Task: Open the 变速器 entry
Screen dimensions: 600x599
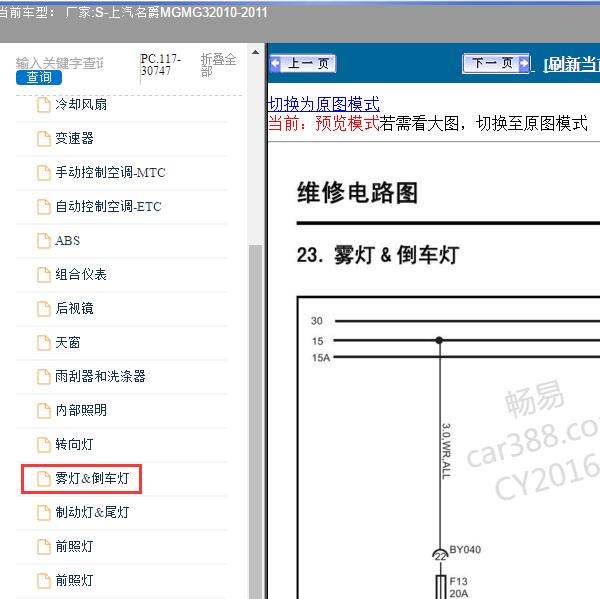Action: (74, 138)
